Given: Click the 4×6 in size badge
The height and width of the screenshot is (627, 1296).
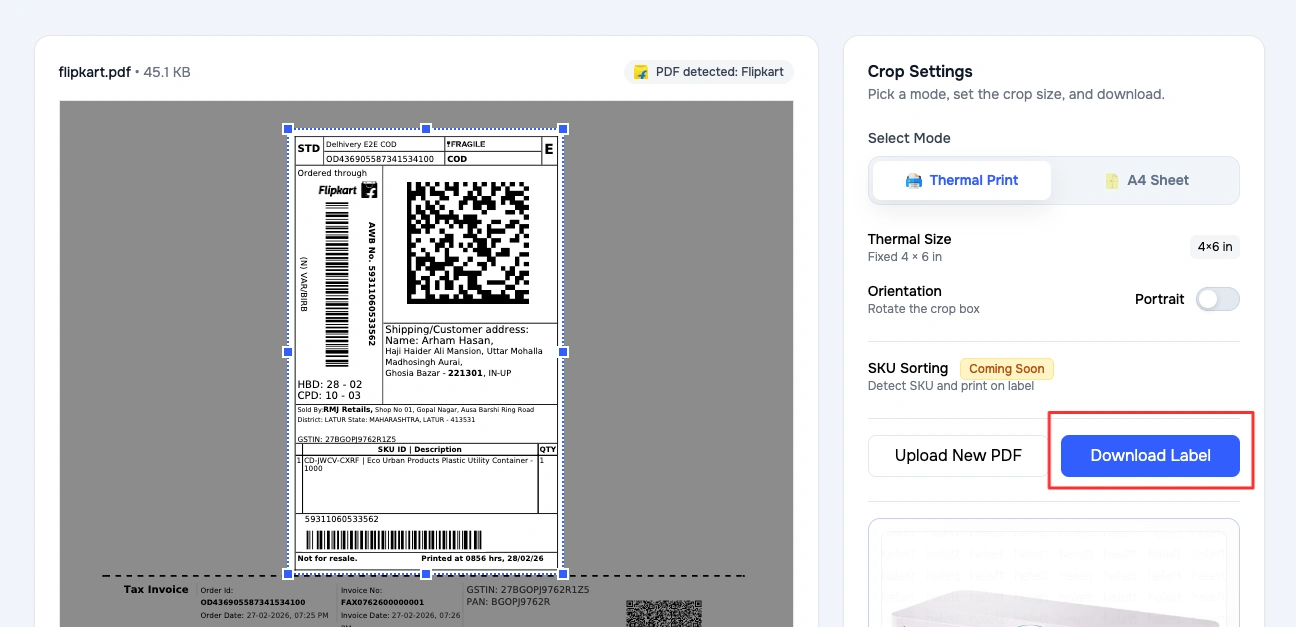Looking at the screenshot, I should point(1215,247).
